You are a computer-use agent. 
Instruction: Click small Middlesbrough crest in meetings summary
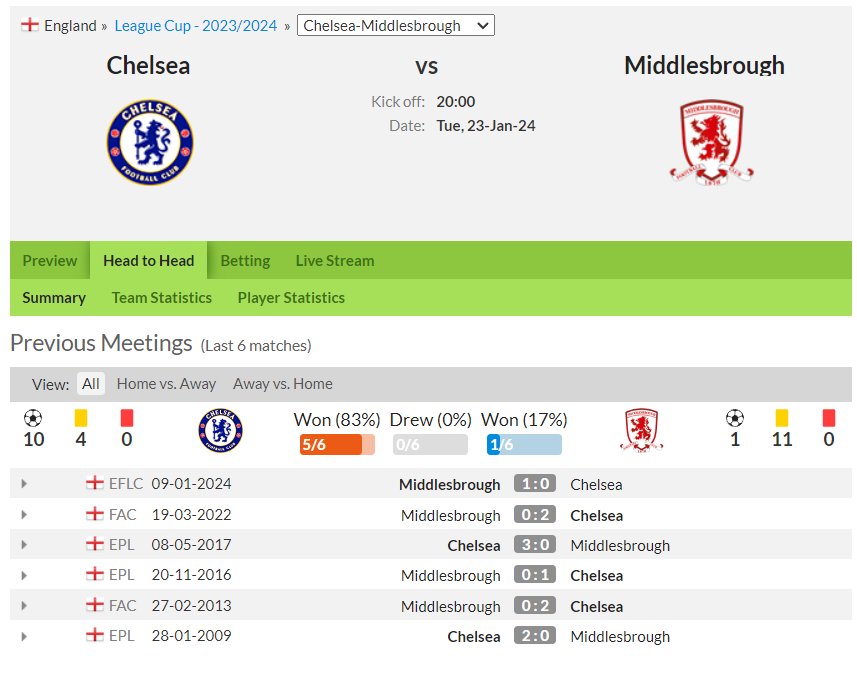(x=642, y=431)
